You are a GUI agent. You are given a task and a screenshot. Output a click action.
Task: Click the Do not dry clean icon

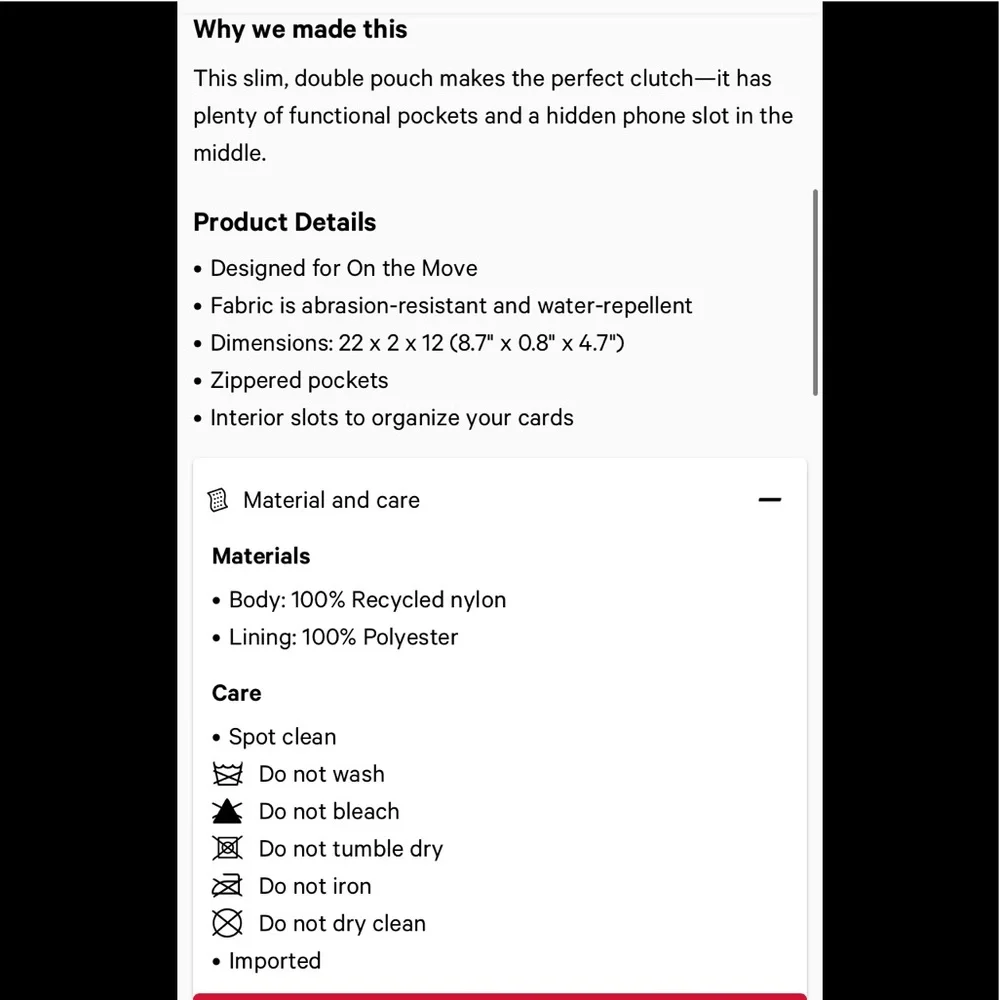click(x=228, y=923)
